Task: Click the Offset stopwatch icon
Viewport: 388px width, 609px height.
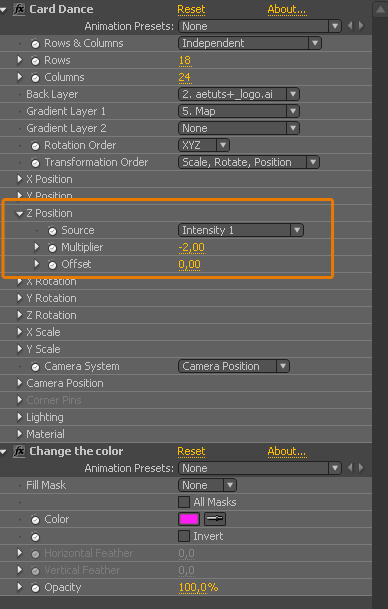Action: click(52, 265)
